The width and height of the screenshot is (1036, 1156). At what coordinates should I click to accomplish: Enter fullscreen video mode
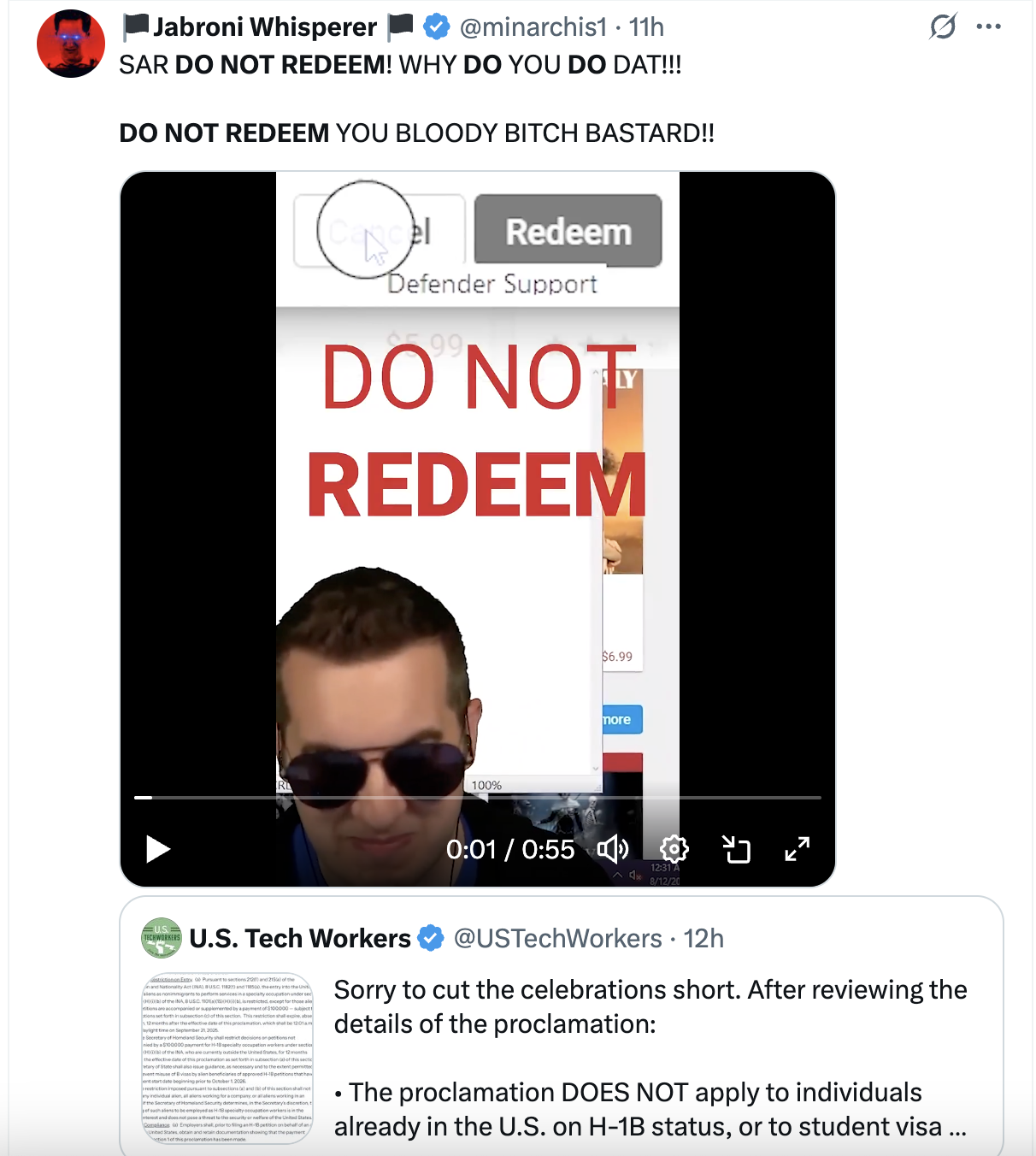(798, 849)
